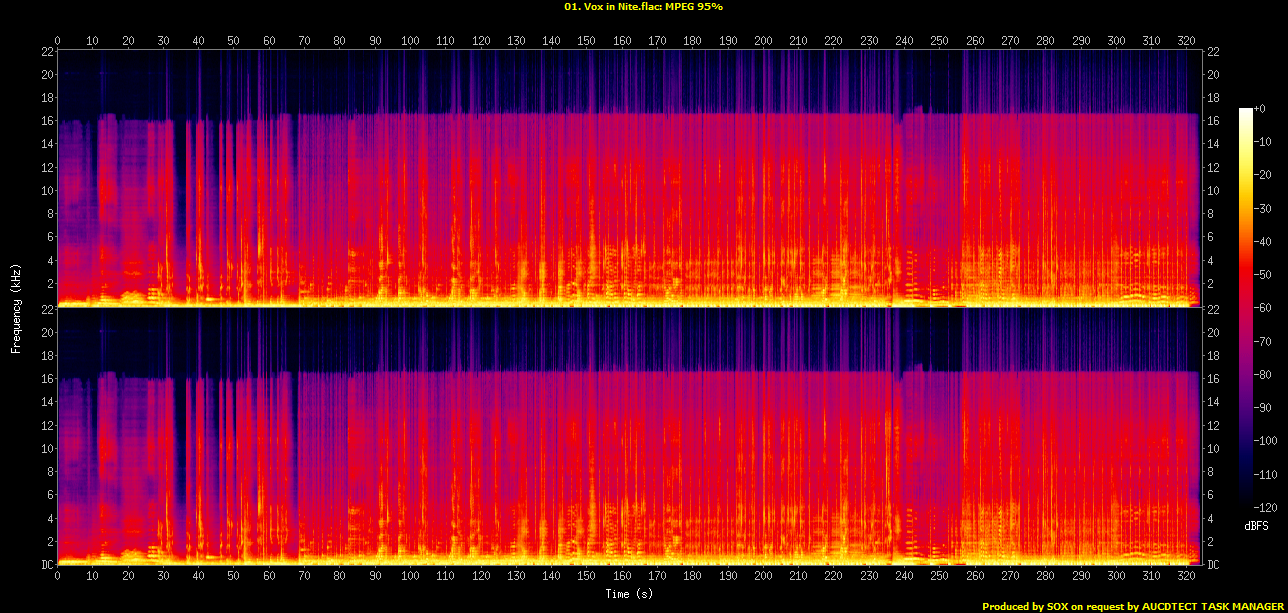Click the 250 second marker on top time axis

pyautogui.click(x=940, y=40)
